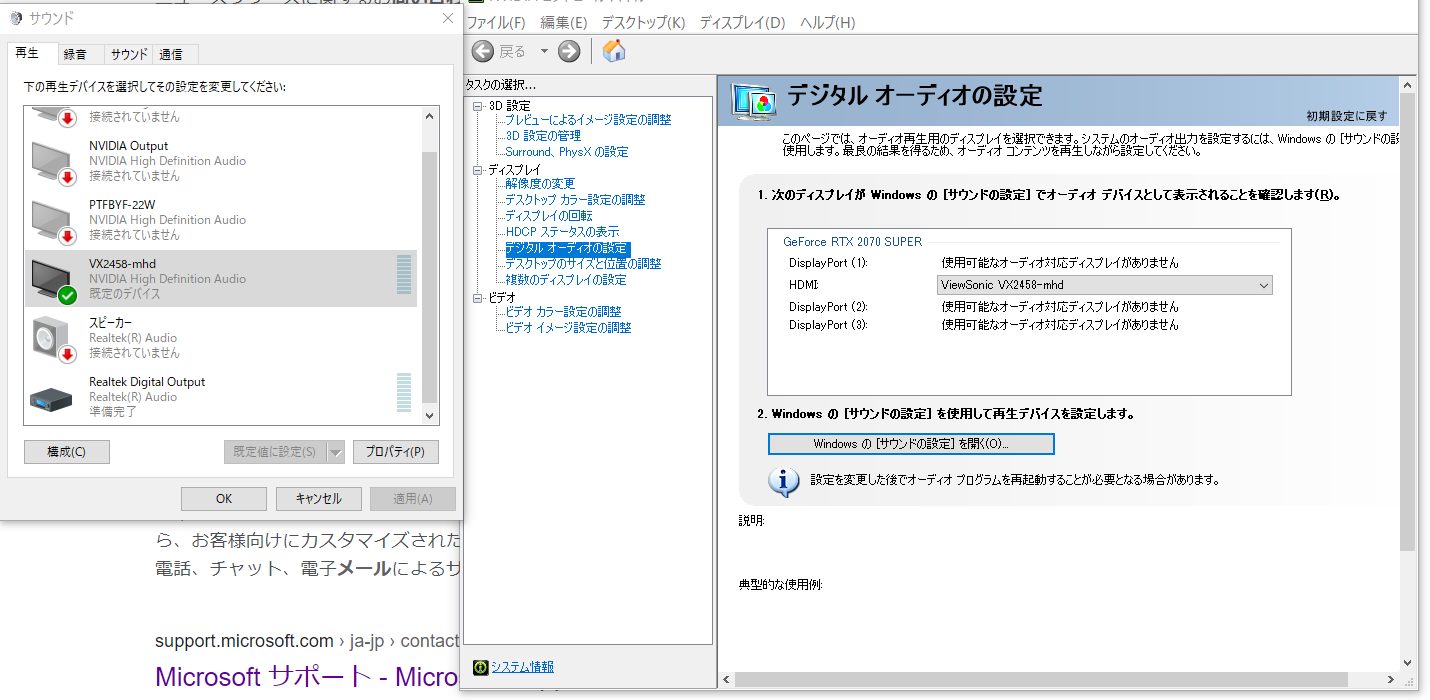The width and height of the screenshot is (1430, 700).
Task: Open the ファイル(F) menu
Action: (x=497, y=22)
